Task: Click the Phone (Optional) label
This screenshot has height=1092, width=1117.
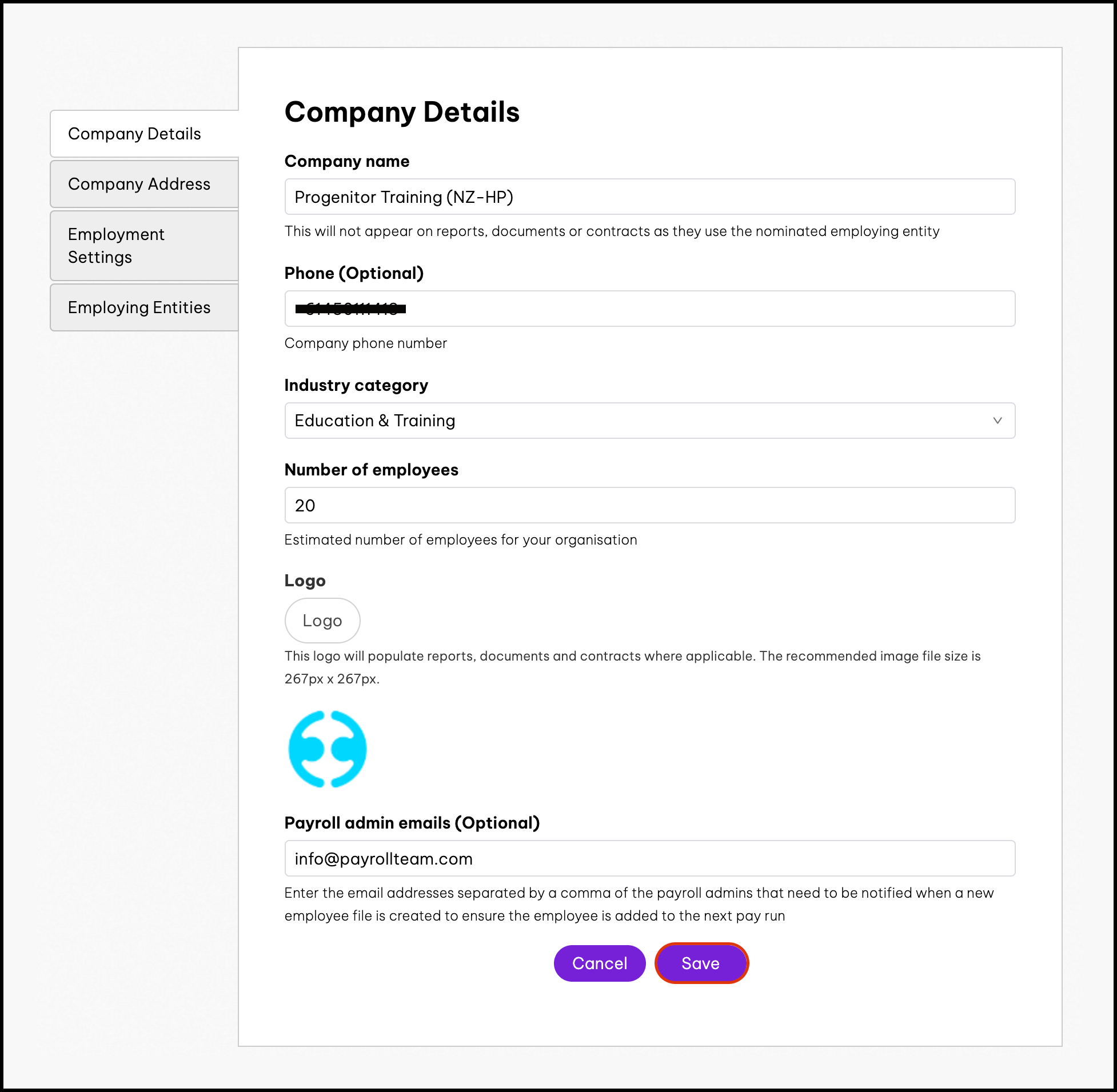Action: (x=354, y=273)
